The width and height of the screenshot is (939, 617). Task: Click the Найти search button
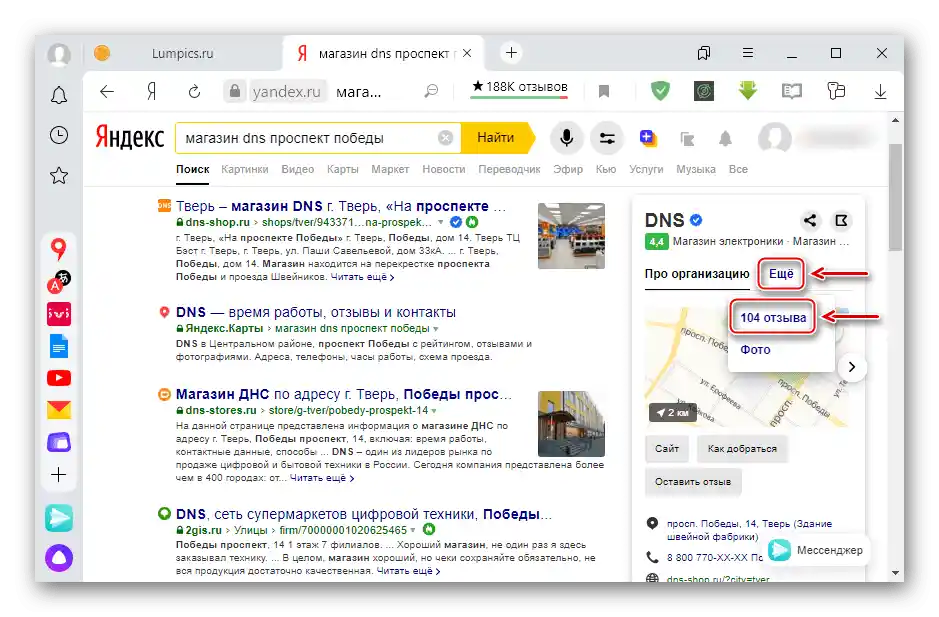[x=496, y=138]
